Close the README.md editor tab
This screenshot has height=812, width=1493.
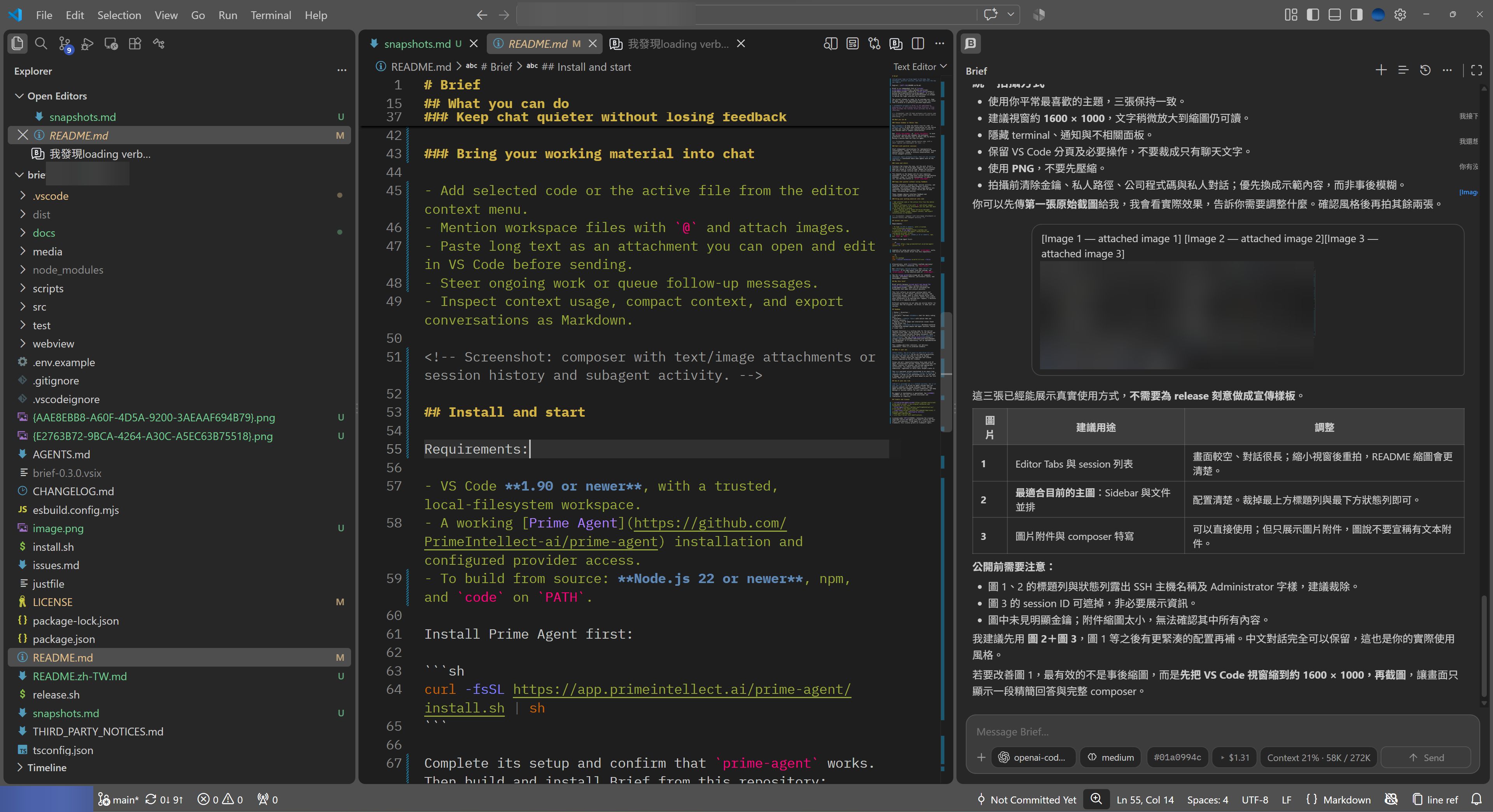[x=592, y=44]
